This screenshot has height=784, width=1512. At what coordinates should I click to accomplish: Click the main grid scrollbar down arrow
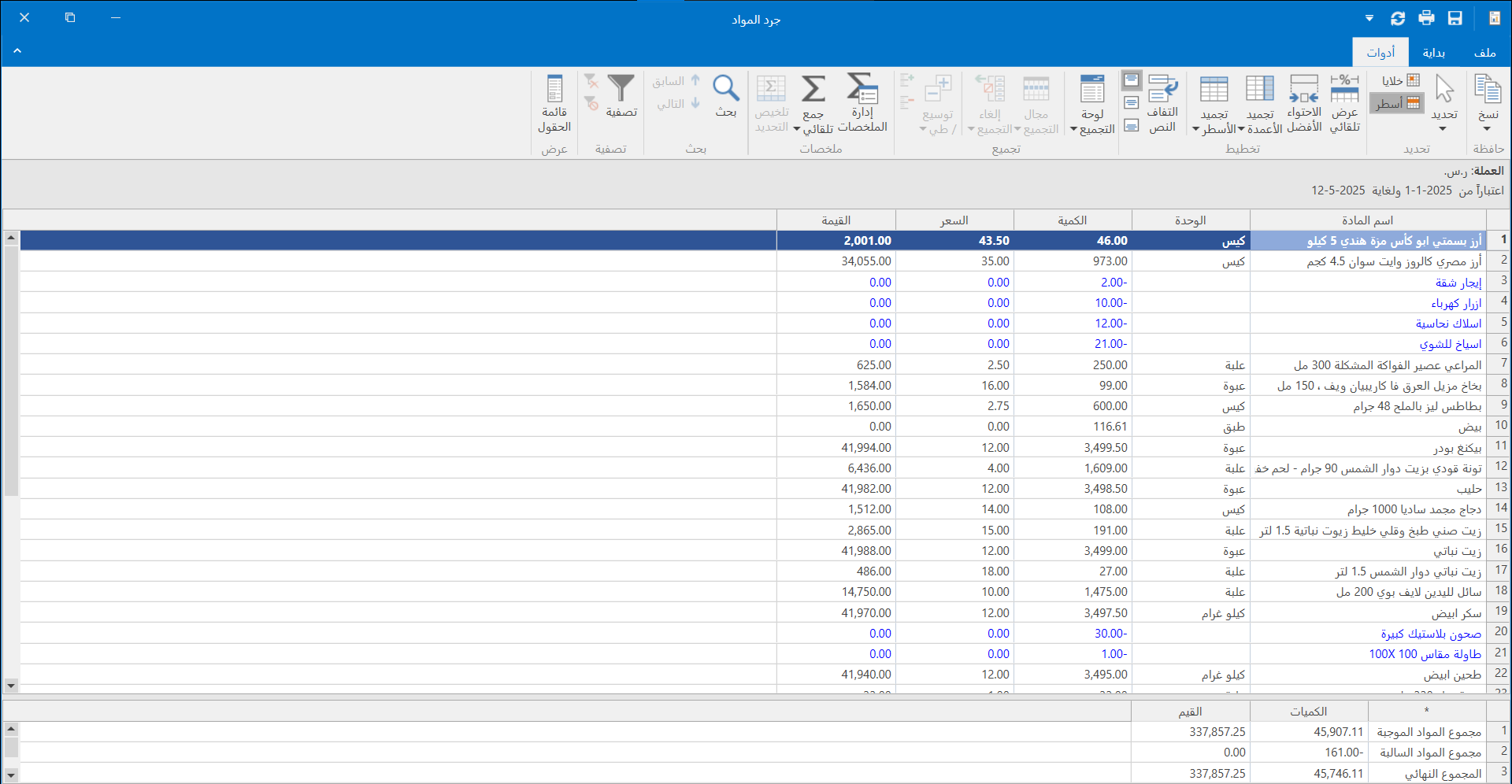(x=11, y=686)
